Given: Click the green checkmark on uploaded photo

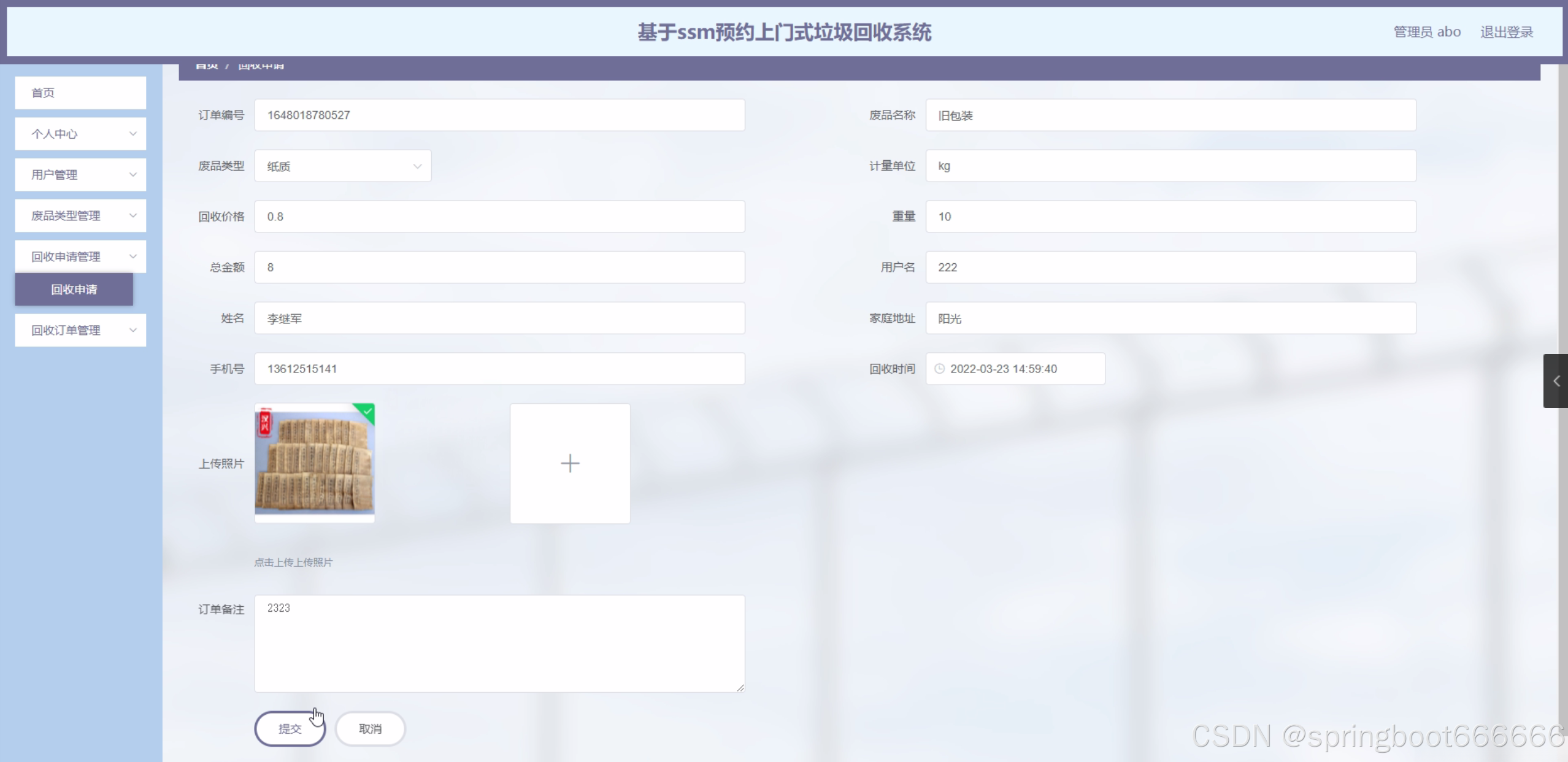Looking at the screenshot, I should coord(367,411).
